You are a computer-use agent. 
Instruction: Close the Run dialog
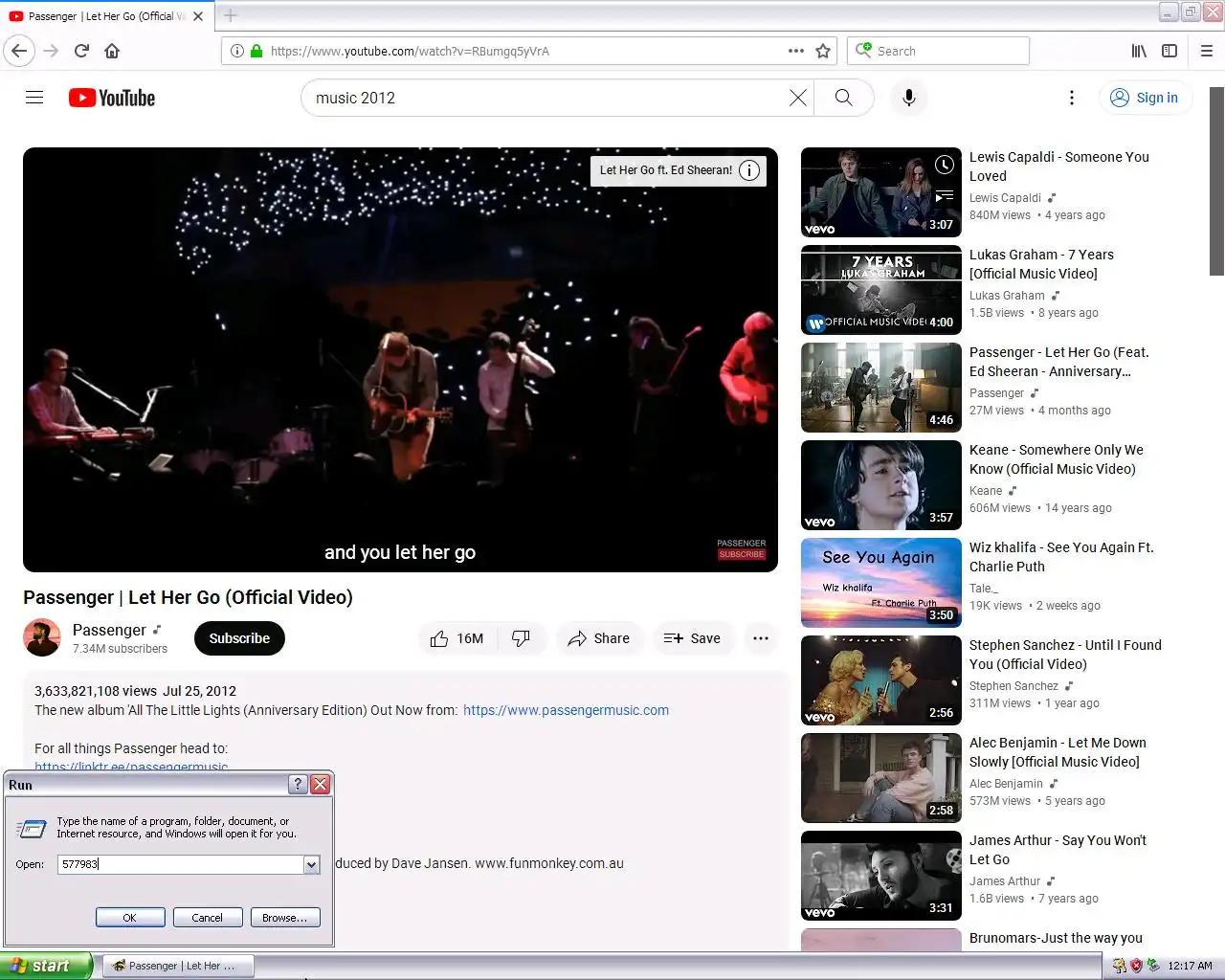pyautogui.click(x=321, y=785)
